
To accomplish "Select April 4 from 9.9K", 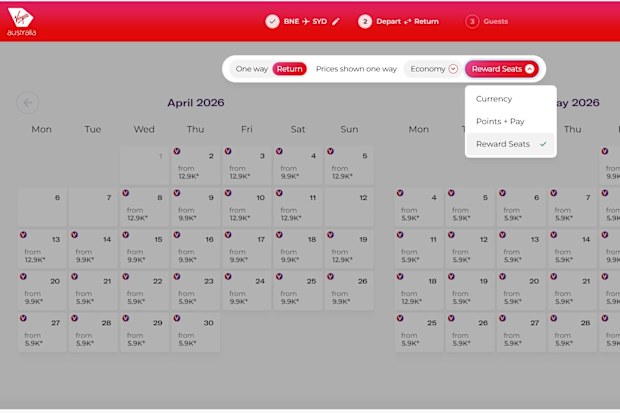I will [x=298, y=165].
